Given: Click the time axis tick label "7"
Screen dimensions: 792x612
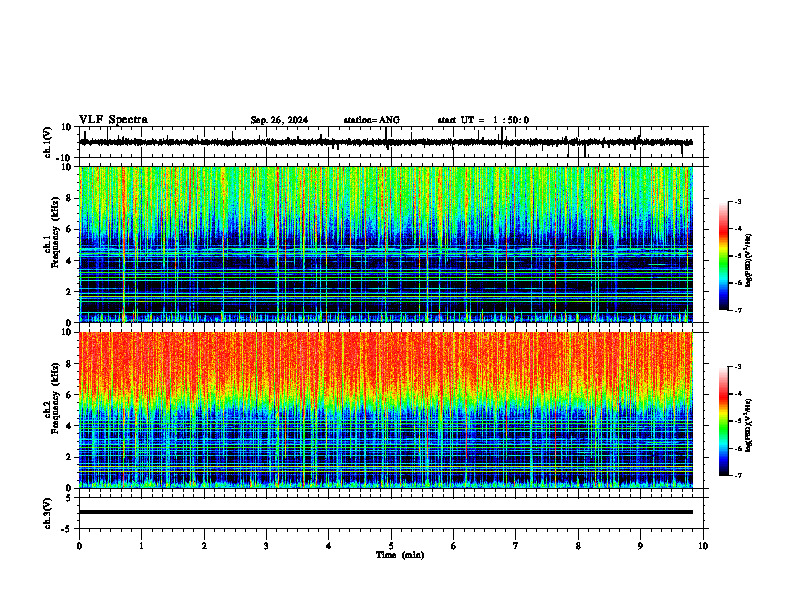Looking at the screenshot, I should tap(516, 546).
